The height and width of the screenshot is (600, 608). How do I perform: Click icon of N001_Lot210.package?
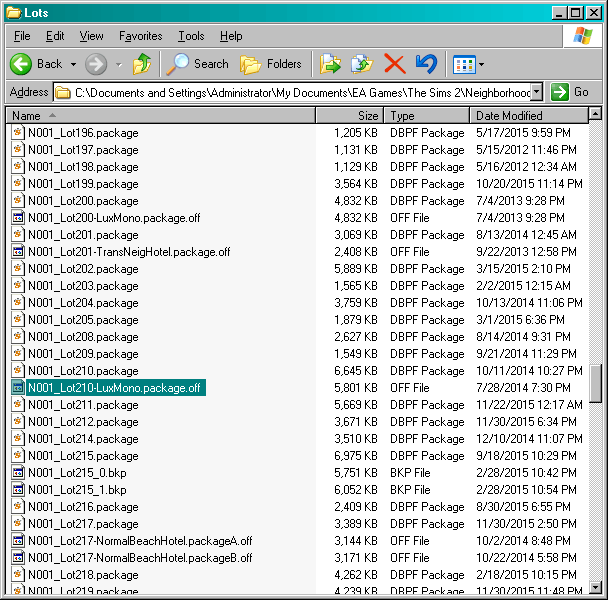coord(17,370)
